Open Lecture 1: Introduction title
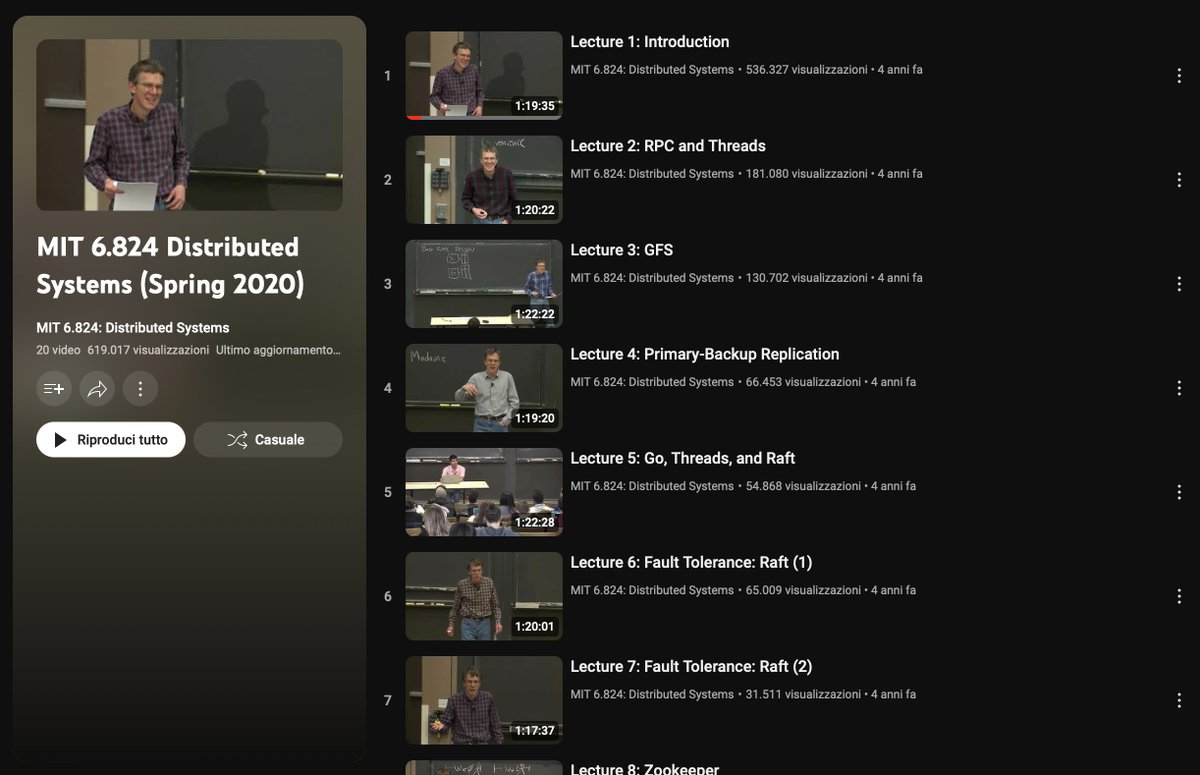Image resolution: width=1200 pixels, height=775 pixels. click(650, 42)
